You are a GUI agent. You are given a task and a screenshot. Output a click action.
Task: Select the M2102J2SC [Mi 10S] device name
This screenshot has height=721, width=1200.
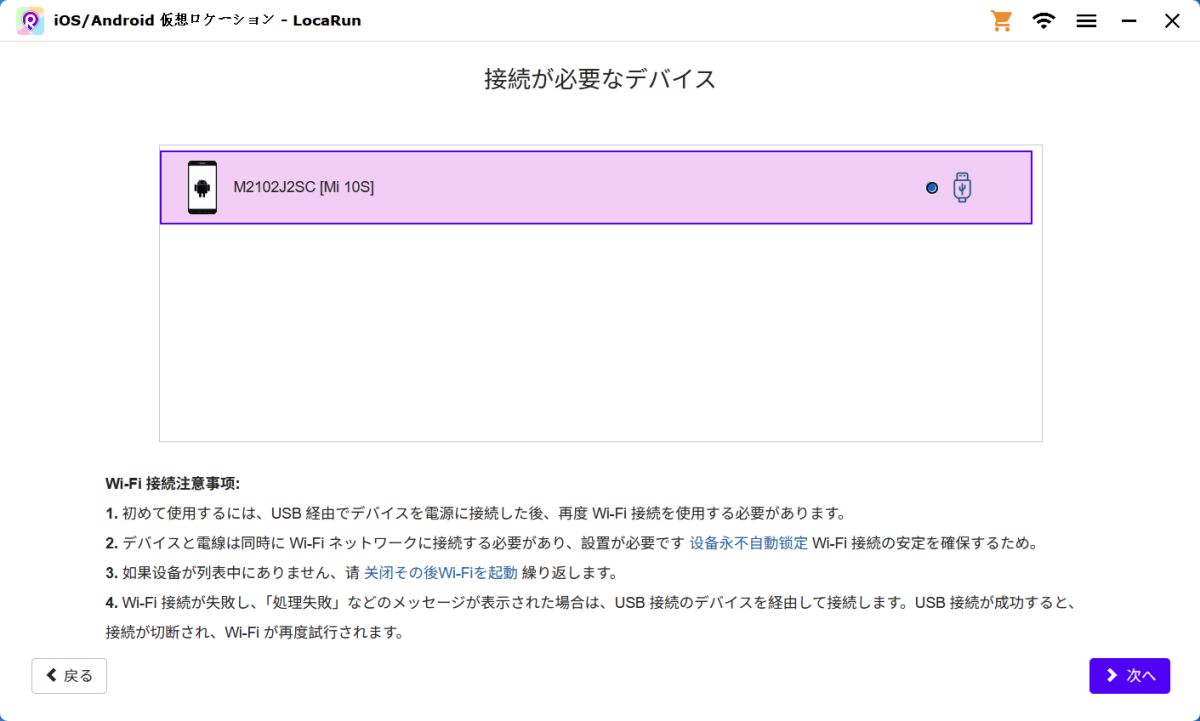tap(303, 187)
